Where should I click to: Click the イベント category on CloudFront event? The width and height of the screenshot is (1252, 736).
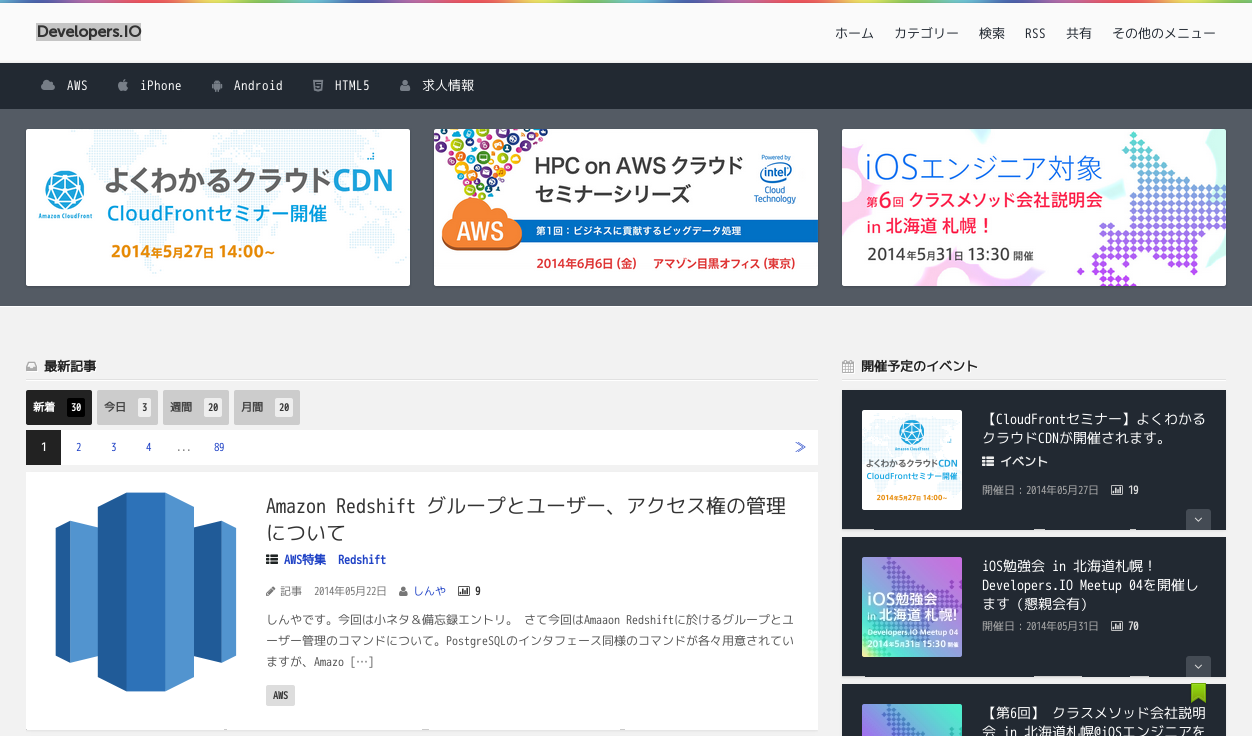[x=1024, y=462]
